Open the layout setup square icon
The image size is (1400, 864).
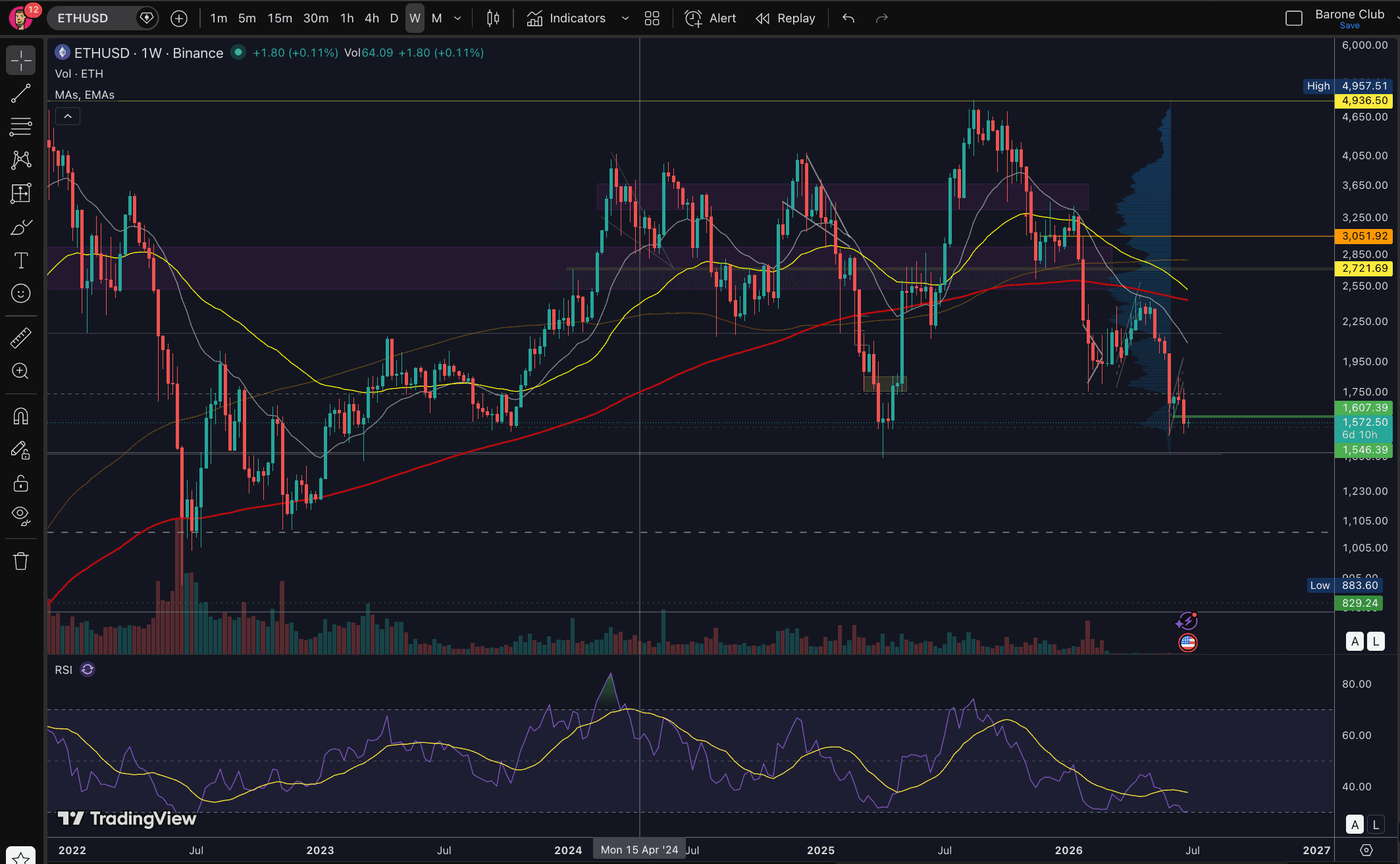click(1294, 18)
